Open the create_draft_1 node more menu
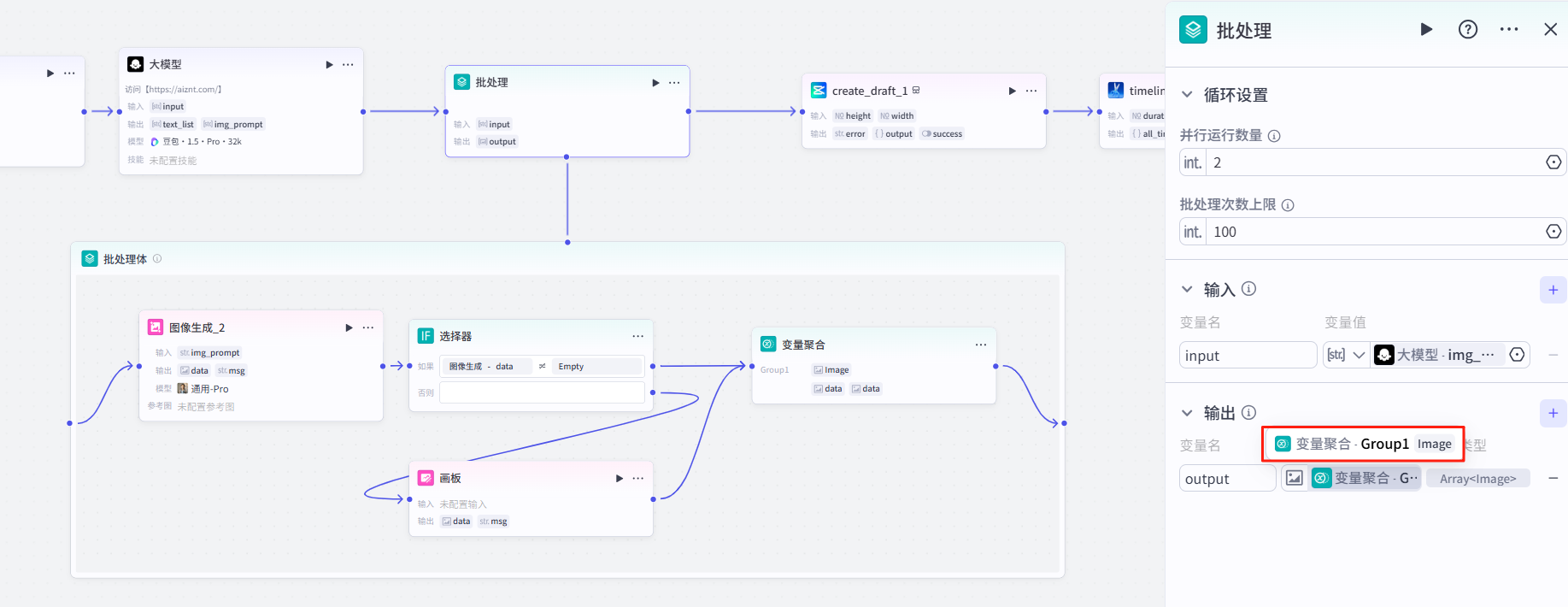 tap(1031, 91)
